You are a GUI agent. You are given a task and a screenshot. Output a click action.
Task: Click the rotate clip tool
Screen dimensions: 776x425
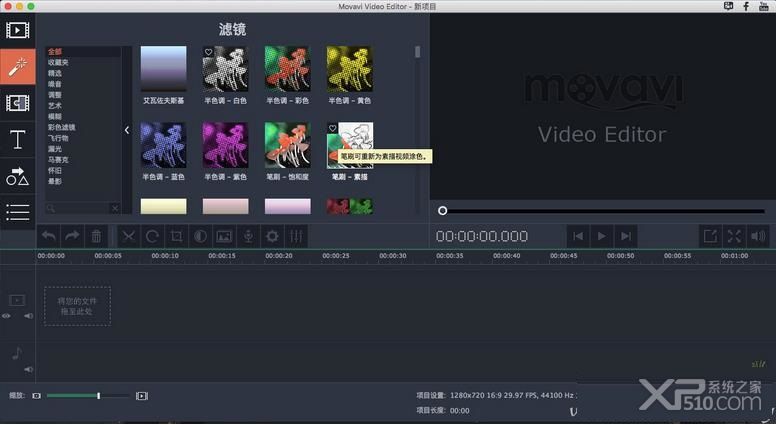pyautogui.click(x=152, y=236)
